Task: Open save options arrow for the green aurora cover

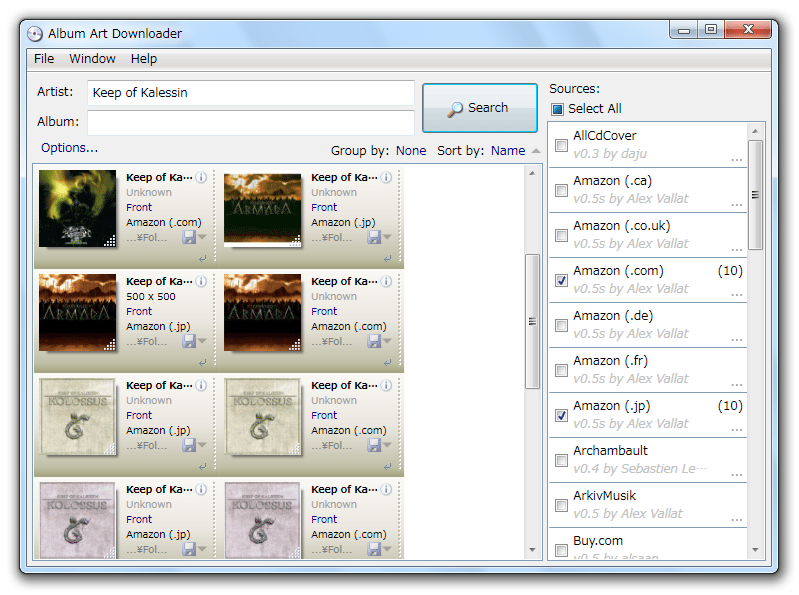Action: tap(202, 237)
